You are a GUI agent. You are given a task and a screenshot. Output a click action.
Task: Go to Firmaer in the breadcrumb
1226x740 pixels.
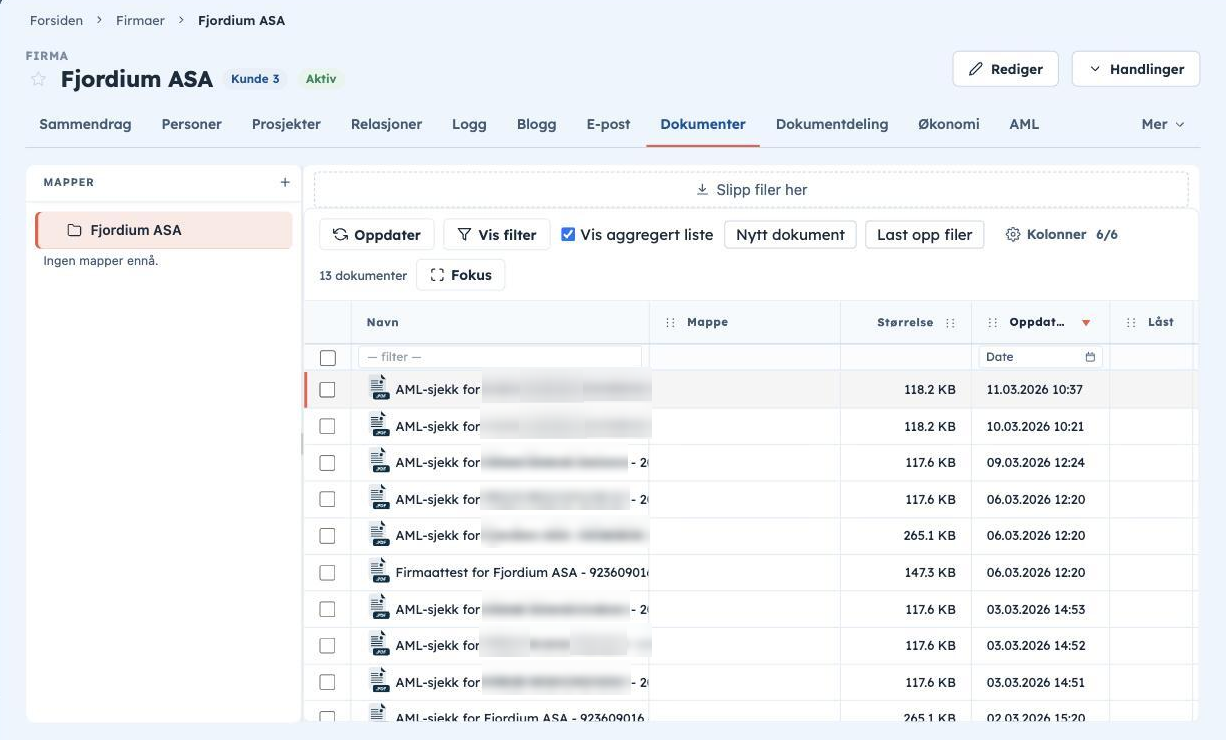pos(140,20)
